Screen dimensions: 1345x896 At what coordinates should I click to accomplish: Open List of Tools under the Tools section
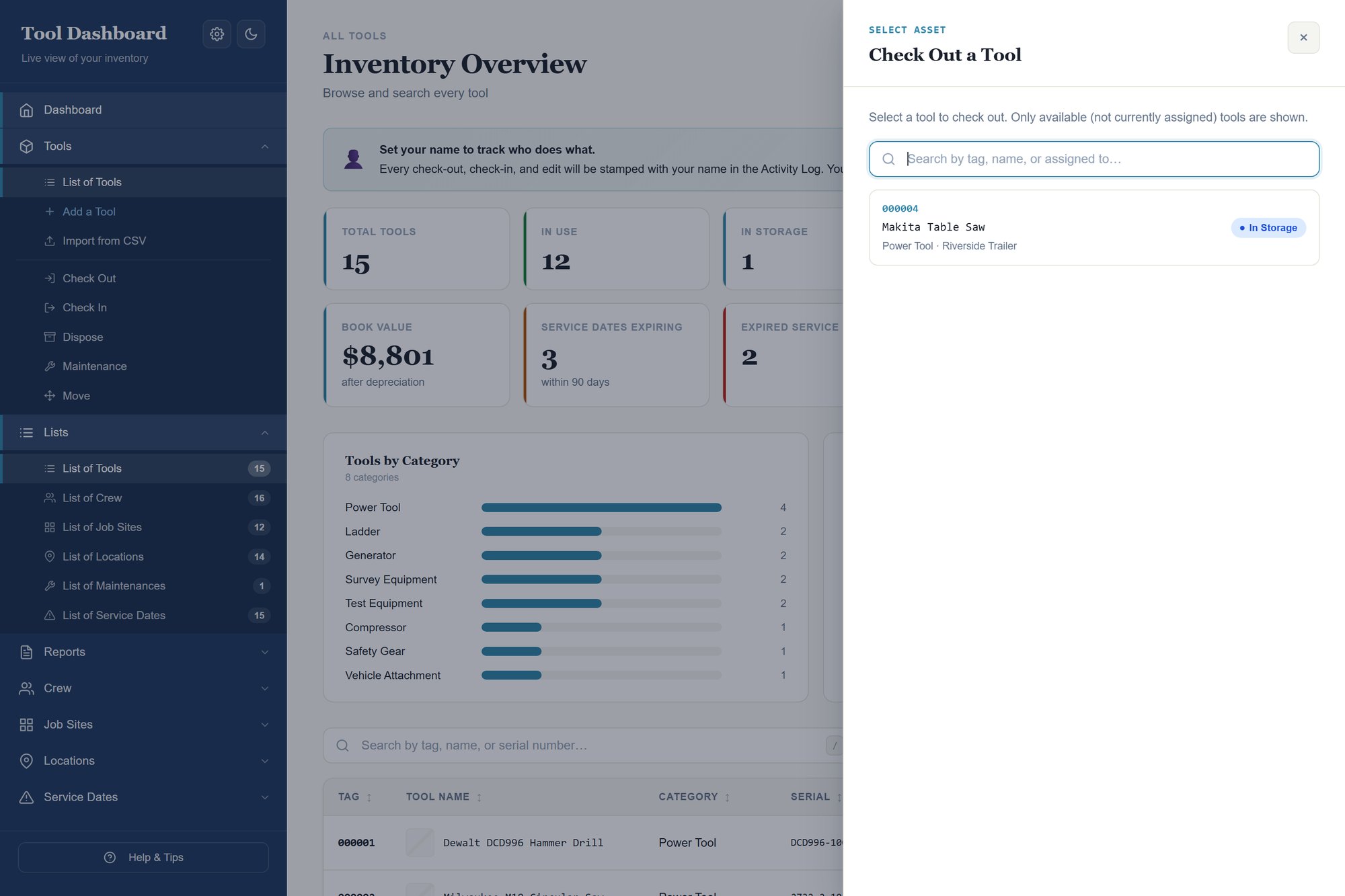click(x=143, y=182)
